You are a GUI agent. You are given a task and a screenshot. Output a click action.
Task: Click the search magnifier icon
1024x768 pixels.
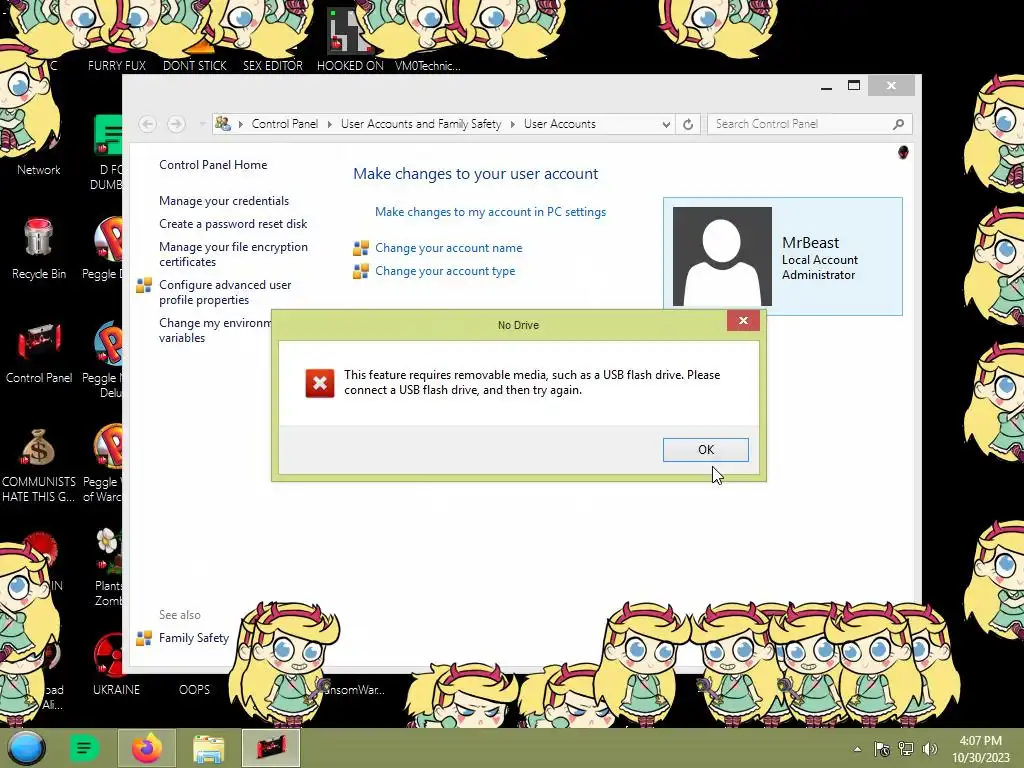[x=899, y=124]
